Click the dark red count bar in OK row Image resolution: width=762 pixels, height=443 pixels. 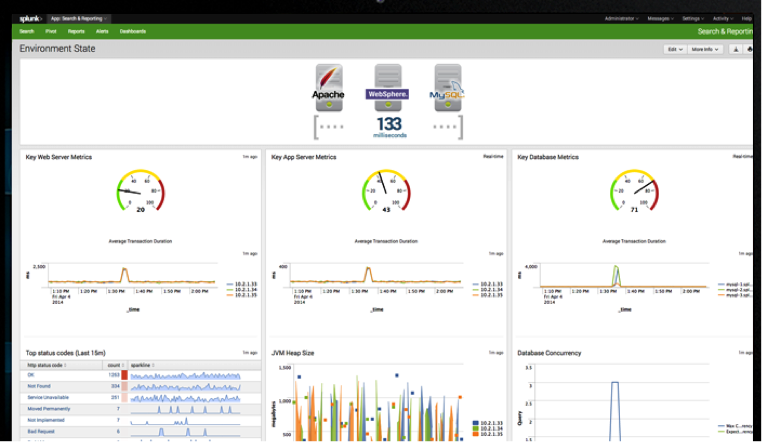[124, 375]
